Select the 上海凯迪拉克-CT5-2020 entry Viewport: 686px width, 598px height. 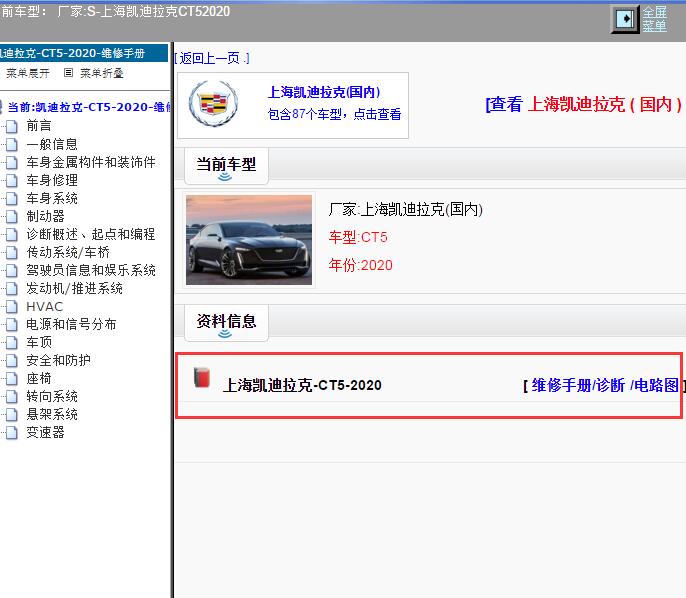coord(302,385)
